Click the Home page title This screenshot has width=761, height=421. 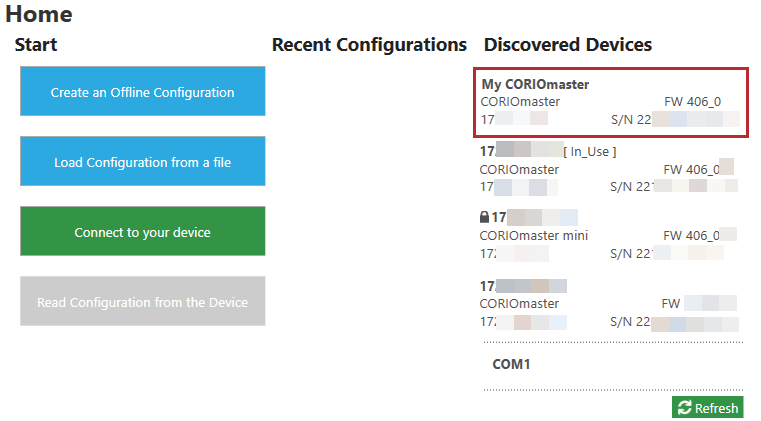(38, 14)
